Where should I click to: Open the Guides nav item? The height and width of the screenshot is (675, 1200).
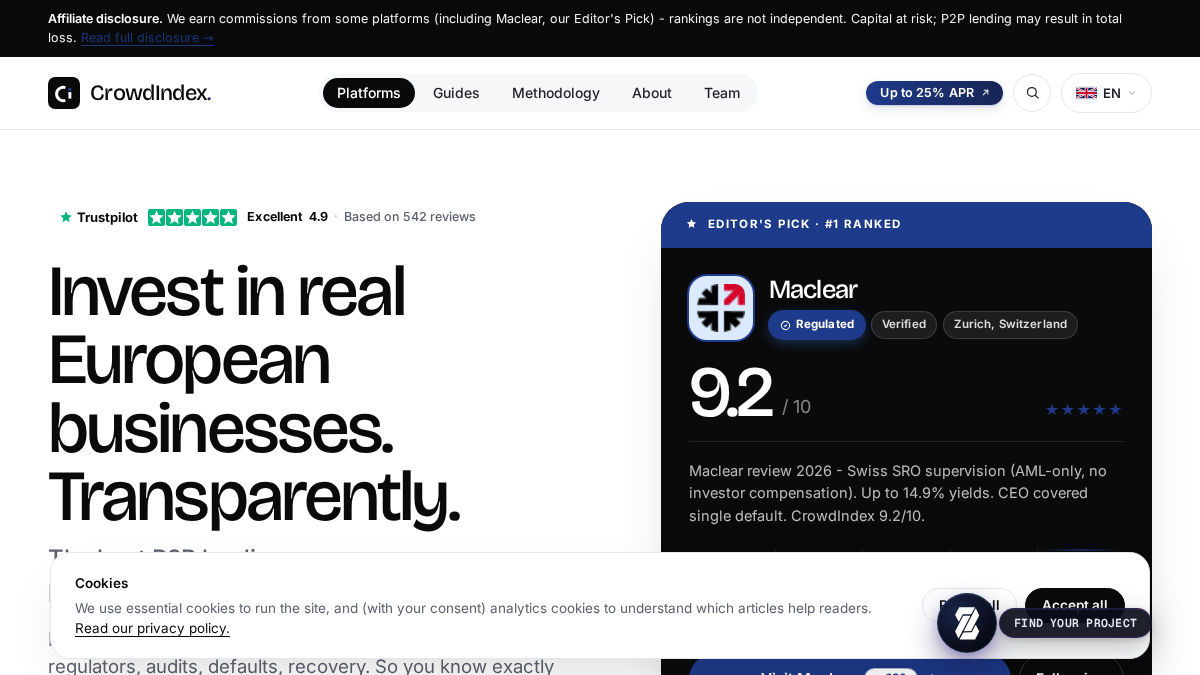click(x=456, y=93)
